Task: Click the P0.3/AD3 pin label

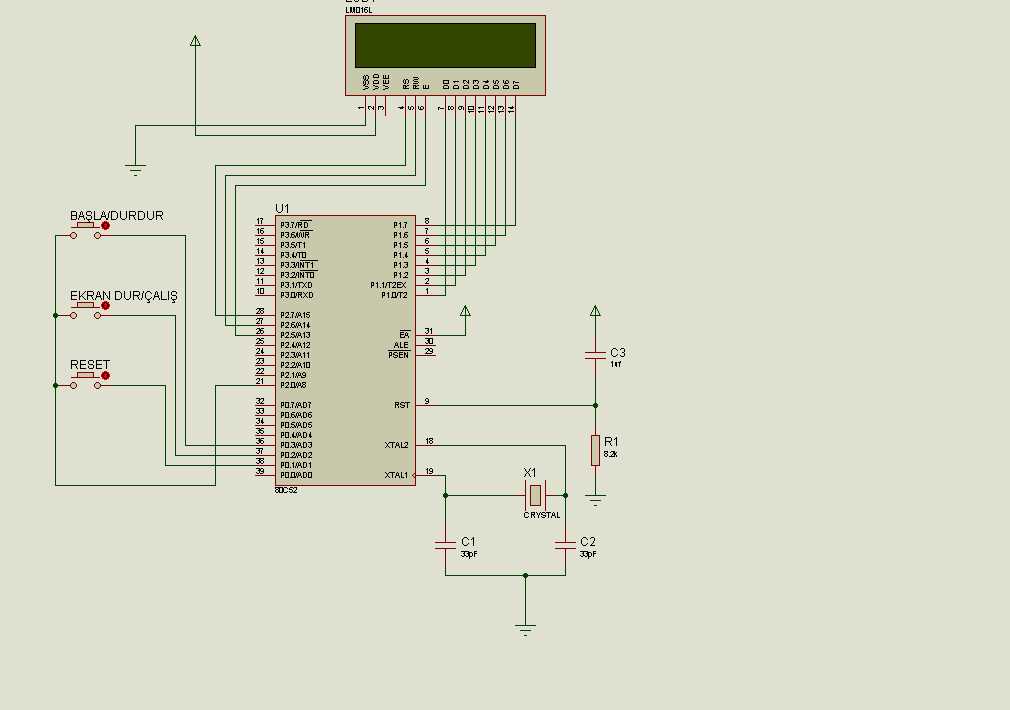Action: (296, 445)
